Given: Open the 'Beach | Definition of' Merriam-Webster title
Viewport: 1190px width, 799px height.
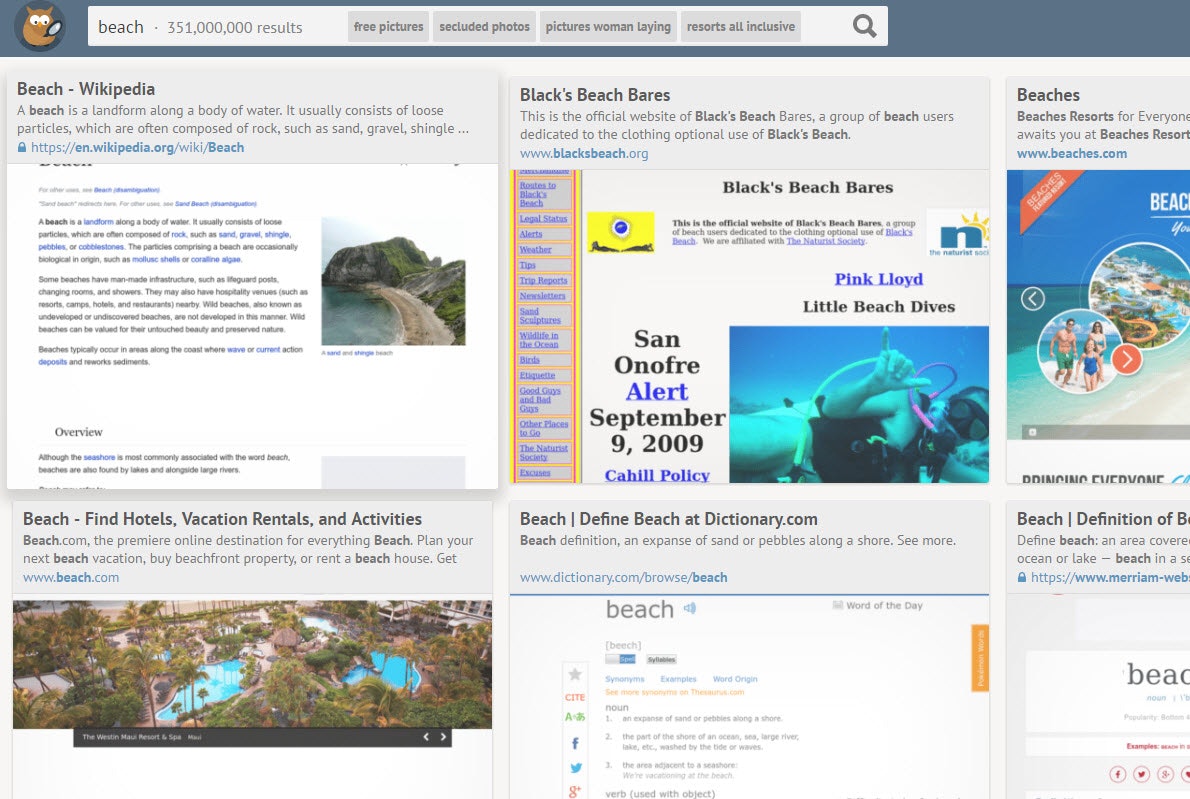Looking at the screenshot, I should click(x=1103, y=519).
